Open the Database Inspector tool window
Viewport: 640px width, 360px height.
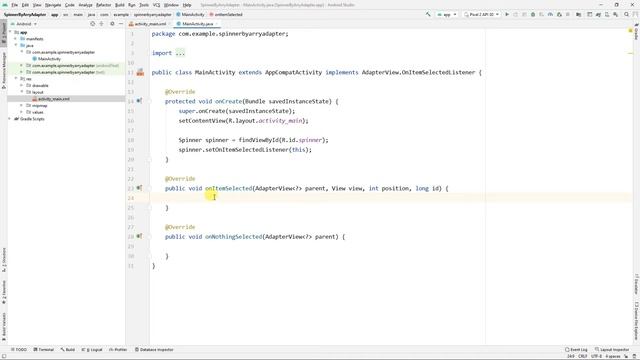point(154,350)
